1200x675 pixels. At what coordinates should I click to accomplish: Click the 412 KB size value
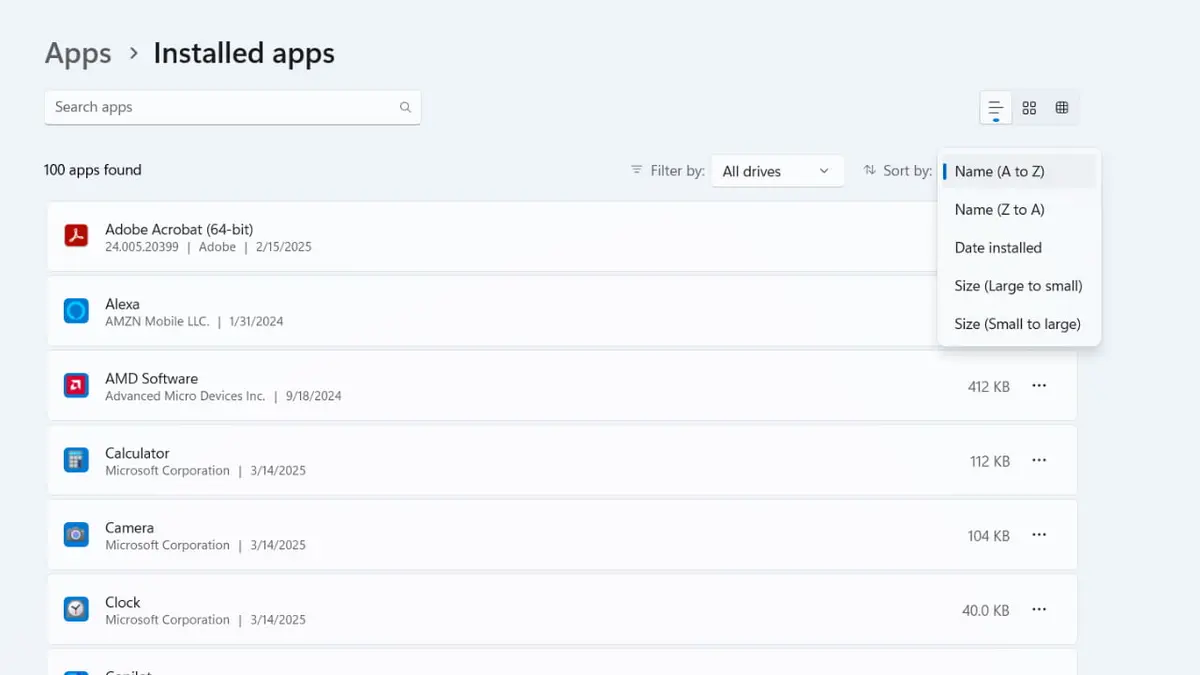click(x=989, y=386)
